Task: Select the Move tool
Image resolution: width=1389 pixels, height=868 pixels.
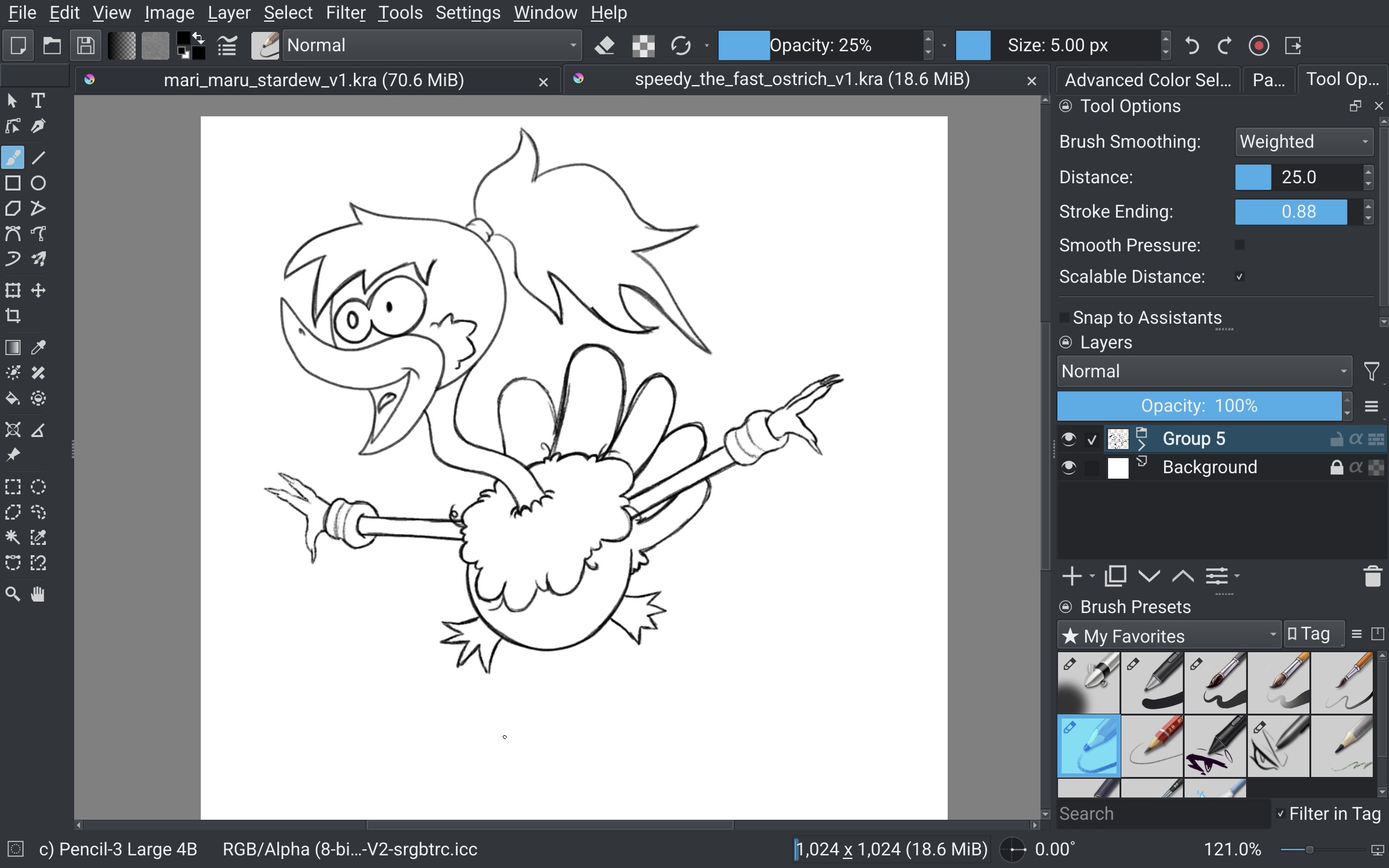Action: click(38, 291)
